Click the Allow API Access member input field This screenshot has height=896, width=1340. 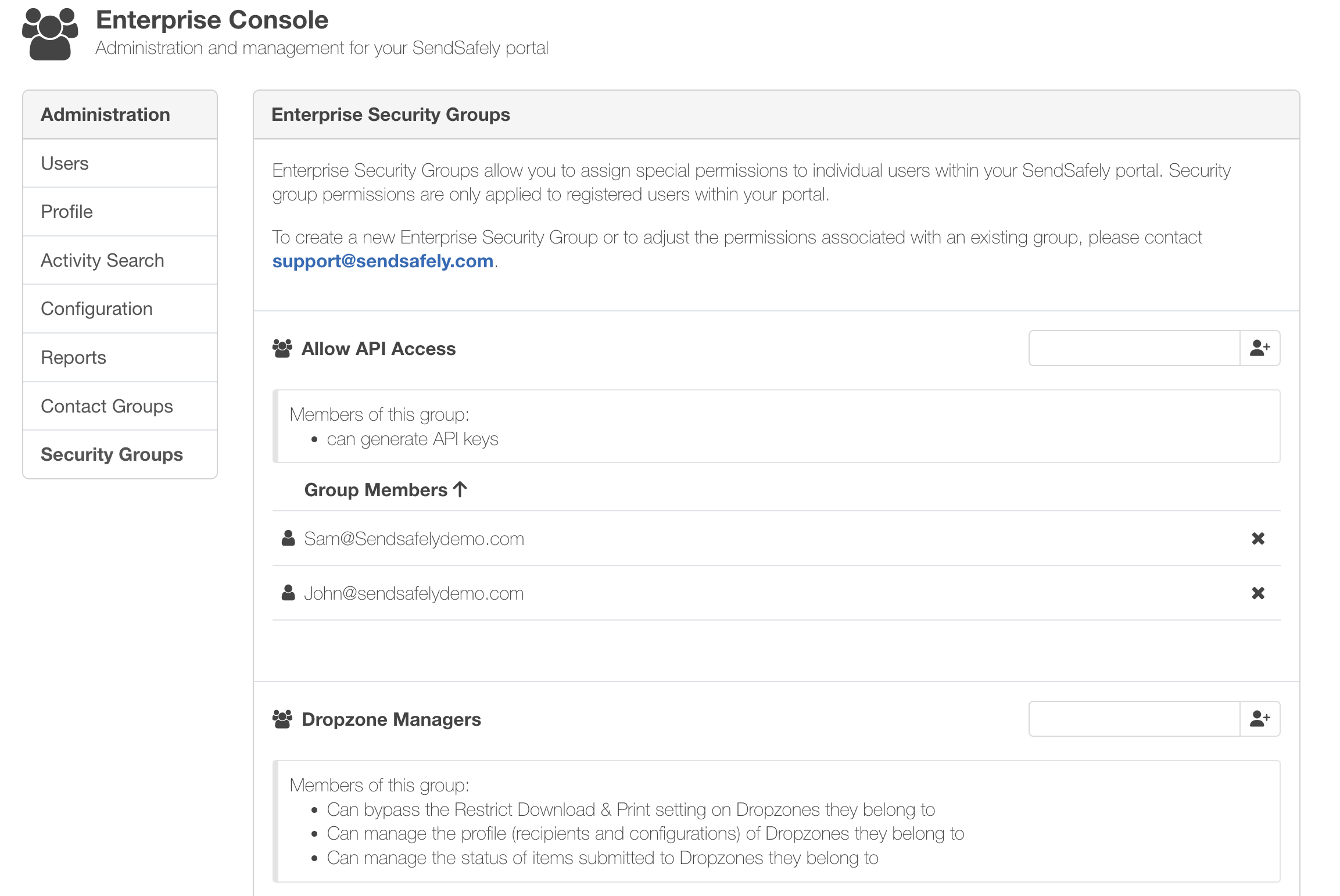[1133, 348]
